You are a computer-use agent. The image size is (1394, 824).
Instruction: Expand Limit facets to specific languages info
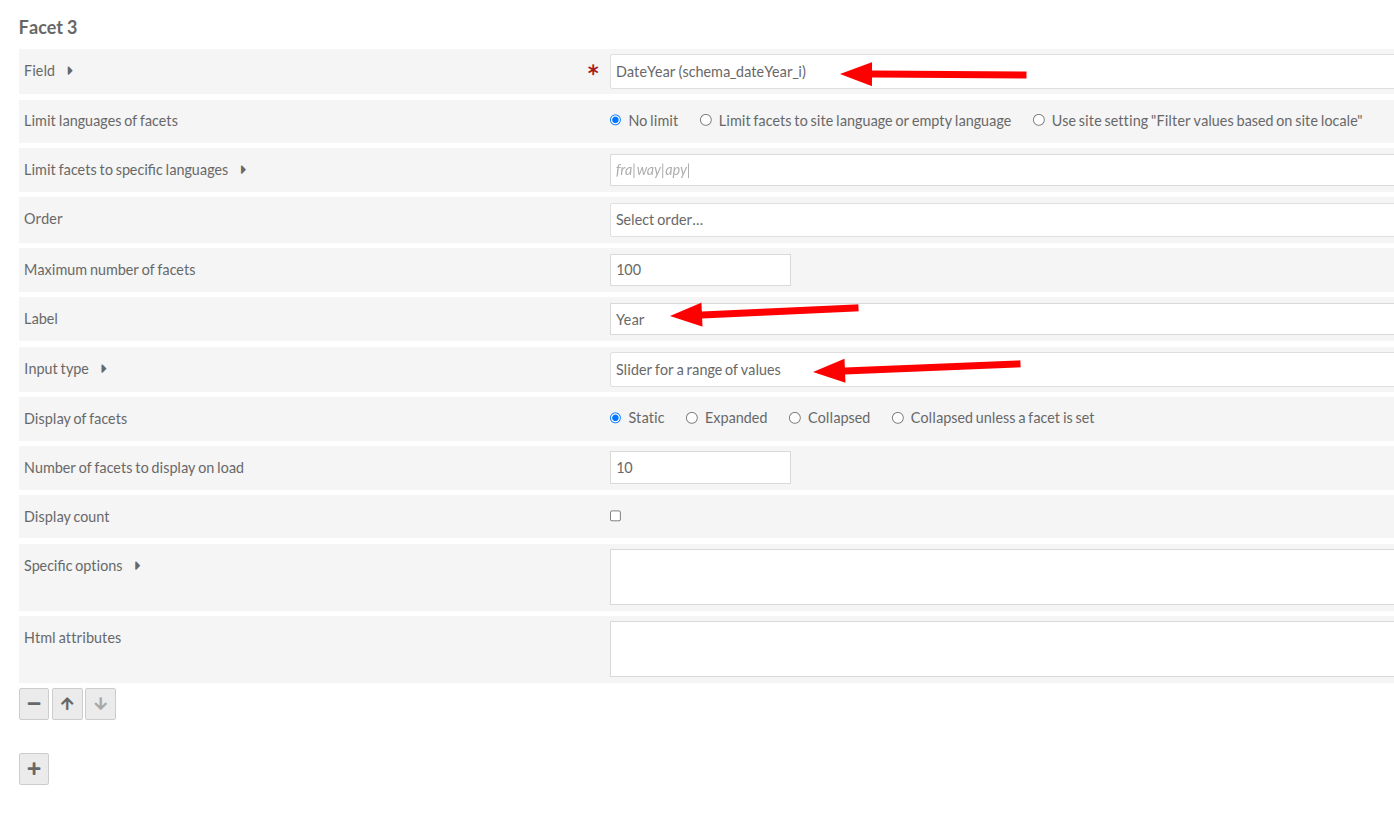click(243, 170)
